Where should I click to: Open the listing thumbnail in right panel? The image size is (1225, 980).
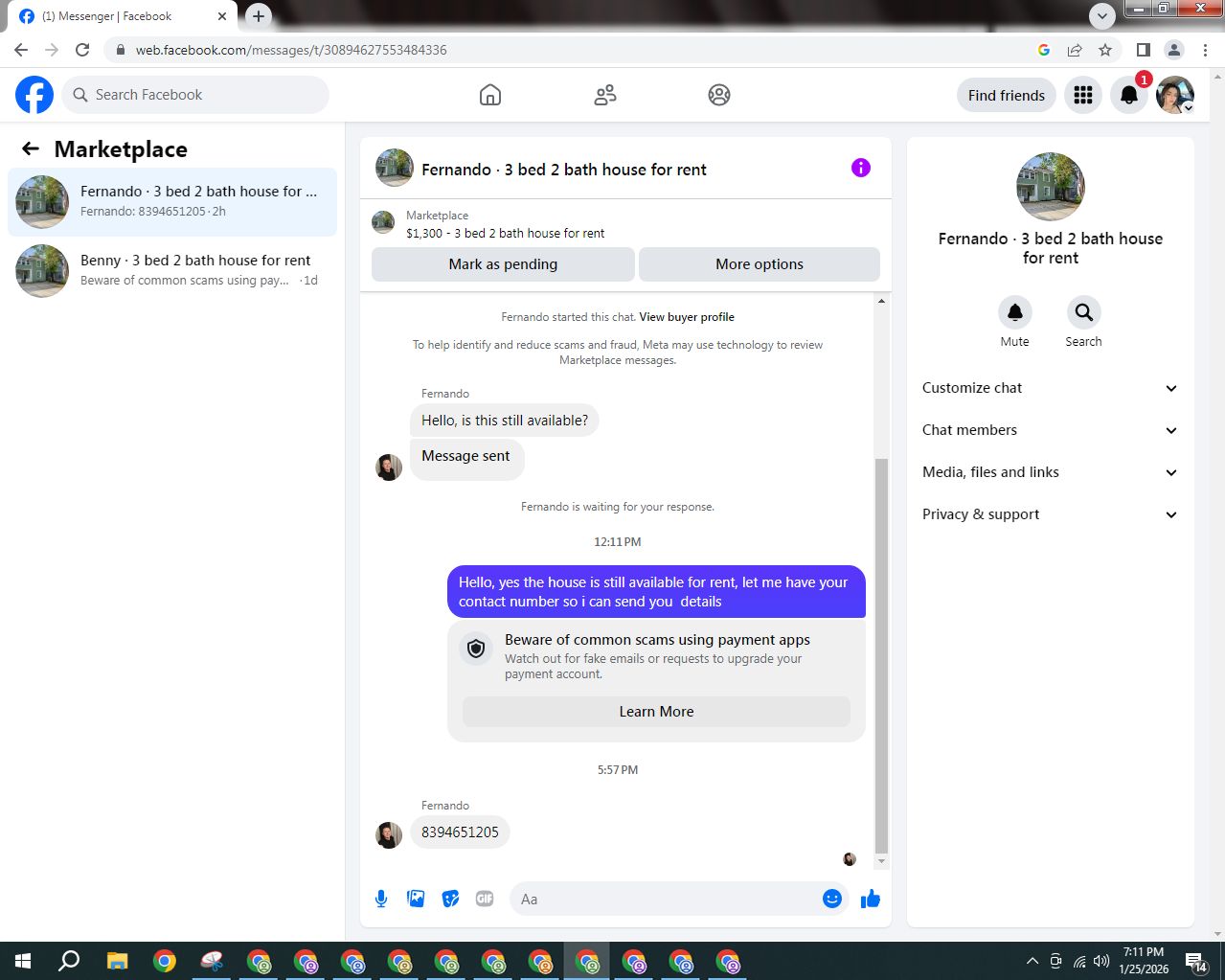1051,187
